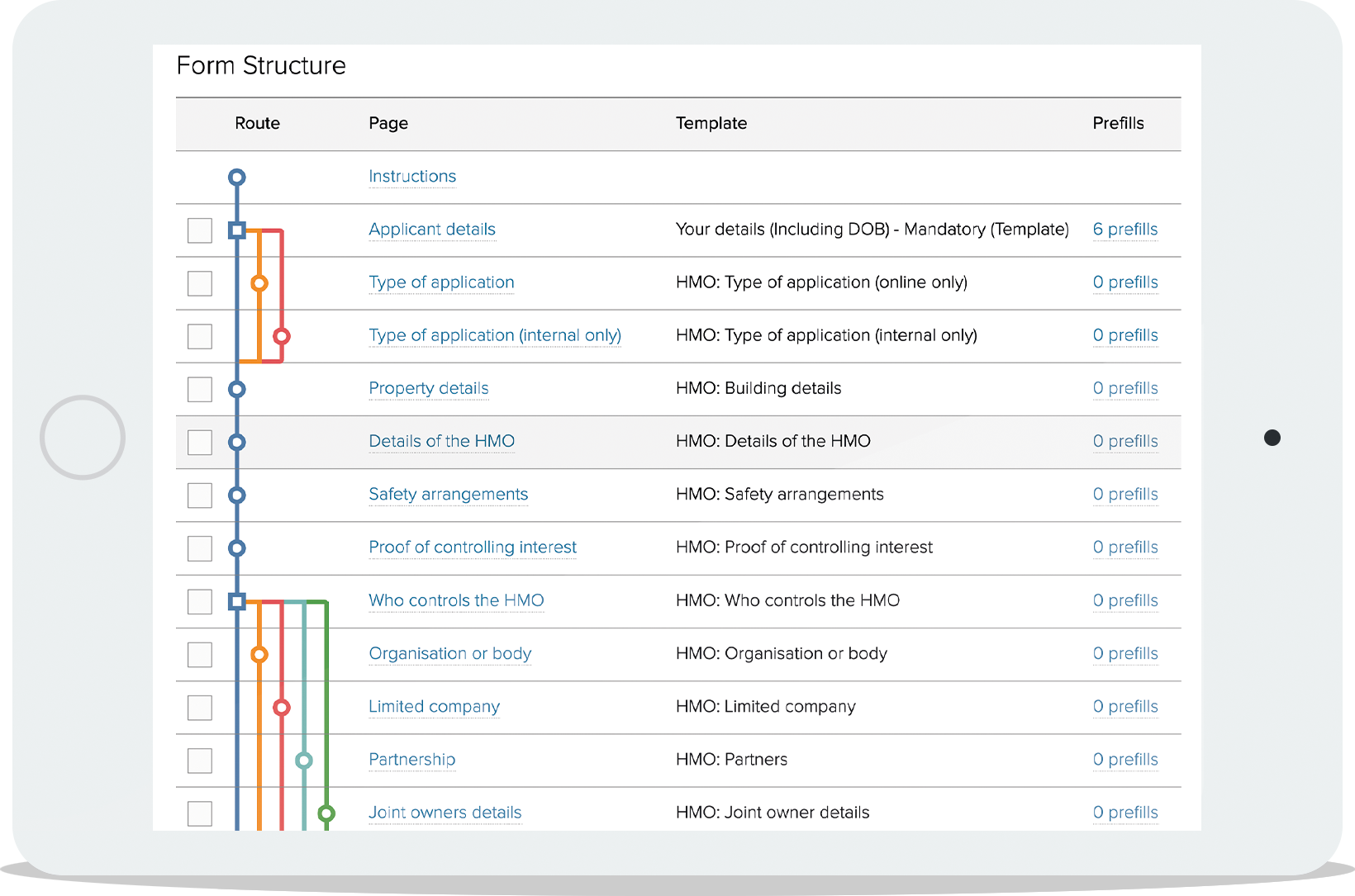This screenshot has width=1355, height=896.
Task: Open prefills for Type of application row
Action: (1125, 282)
